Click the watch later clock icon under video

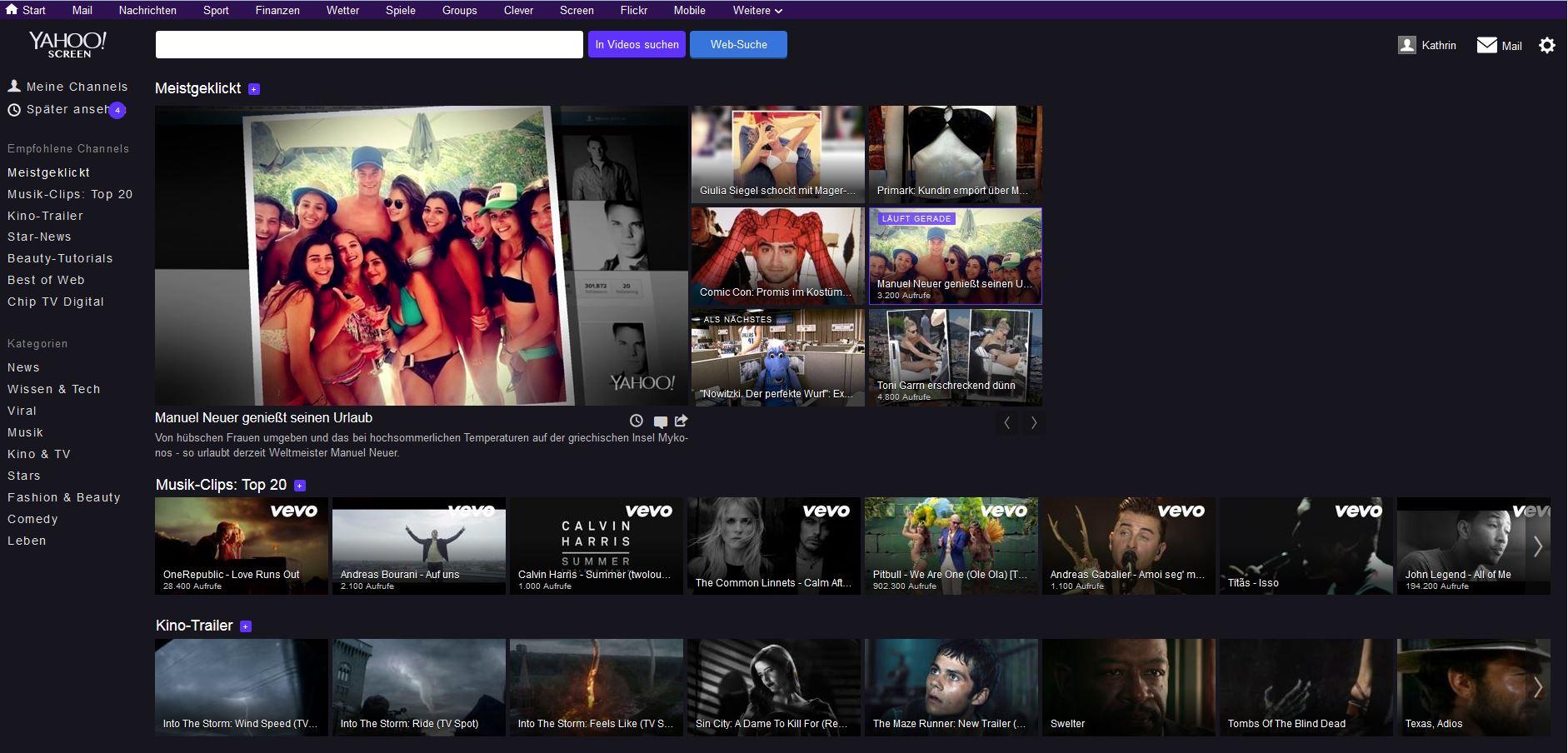637,421
